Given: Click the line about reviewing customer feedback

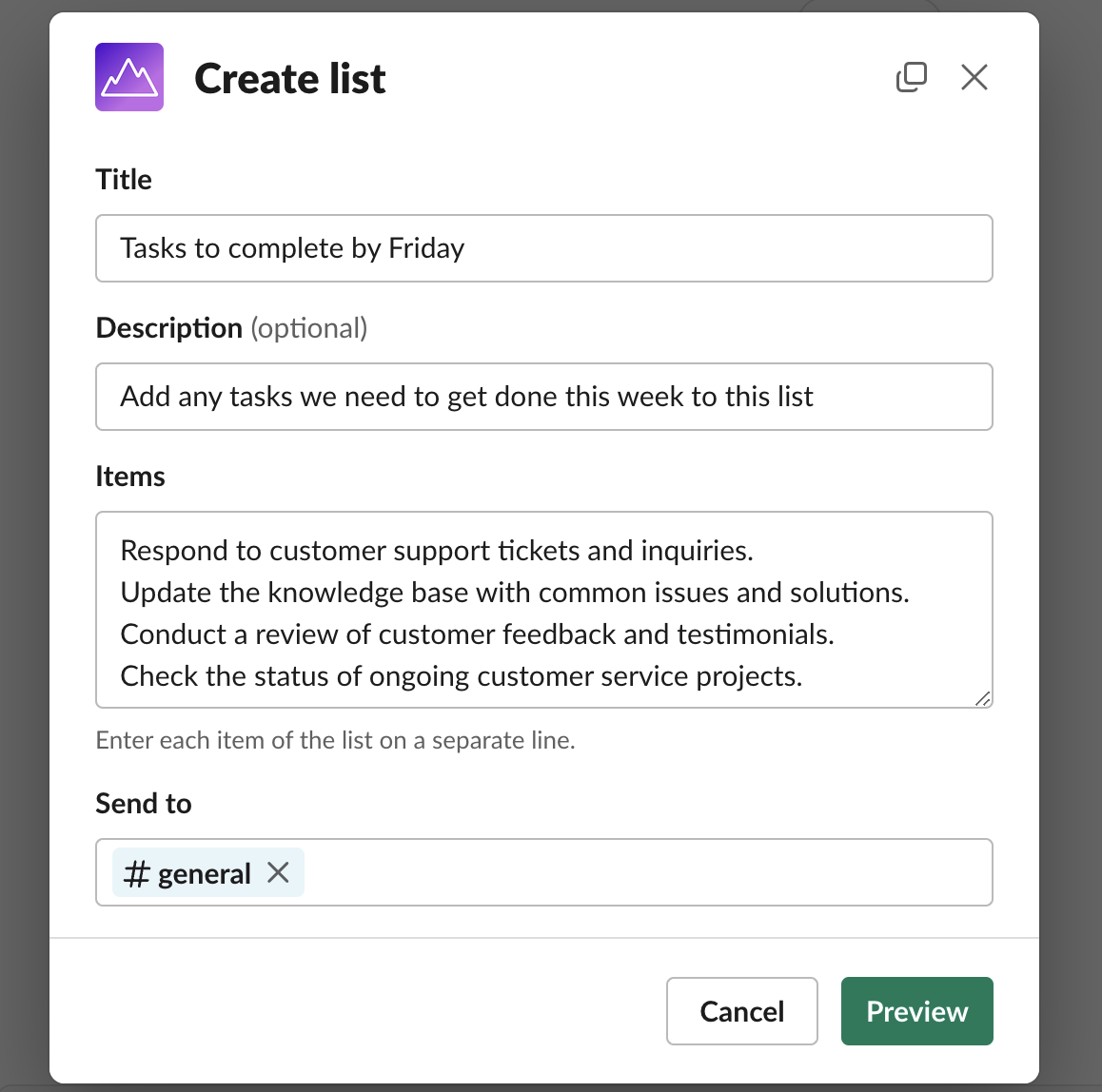Looking at the screenshot, I should click(x=476, y=634).
